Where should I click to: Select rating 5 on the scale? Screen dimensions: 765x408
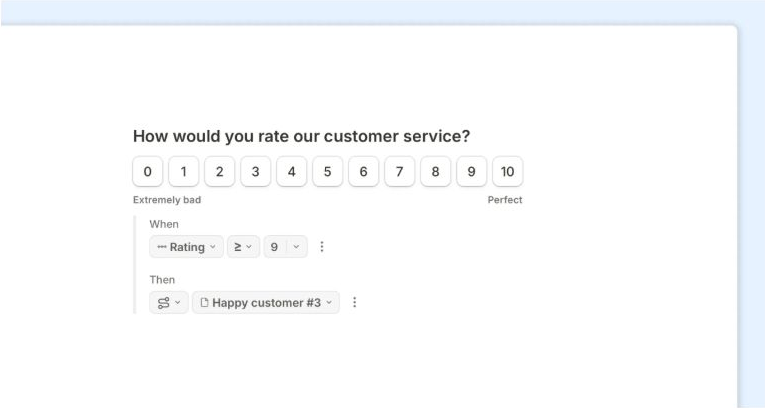tap(327, 171)
